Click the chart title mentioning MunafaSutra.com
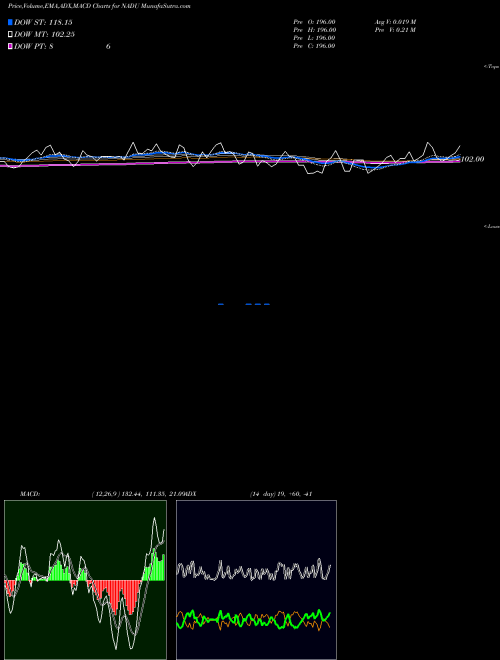Screen dimensions: 500x660 coord(99,6)
